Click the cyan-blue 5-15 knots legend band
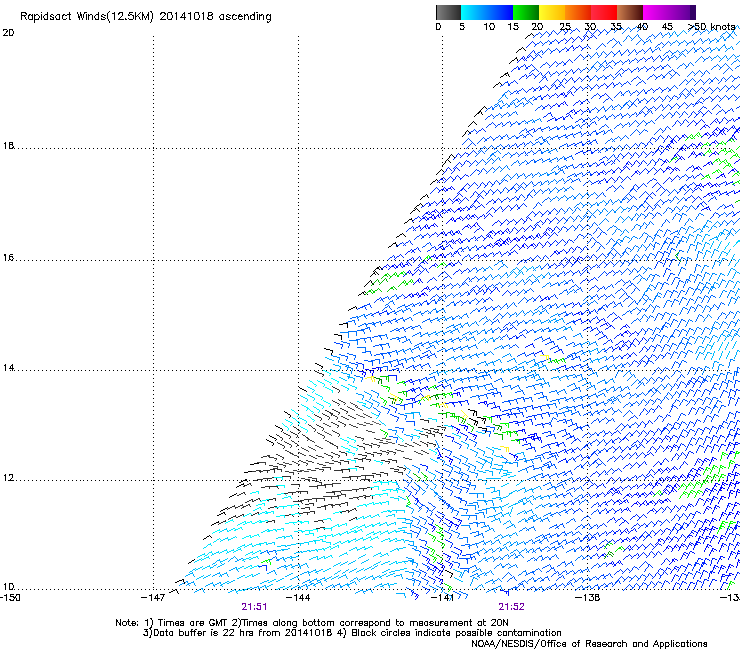740x650 pixels. (x=487, y=12)
